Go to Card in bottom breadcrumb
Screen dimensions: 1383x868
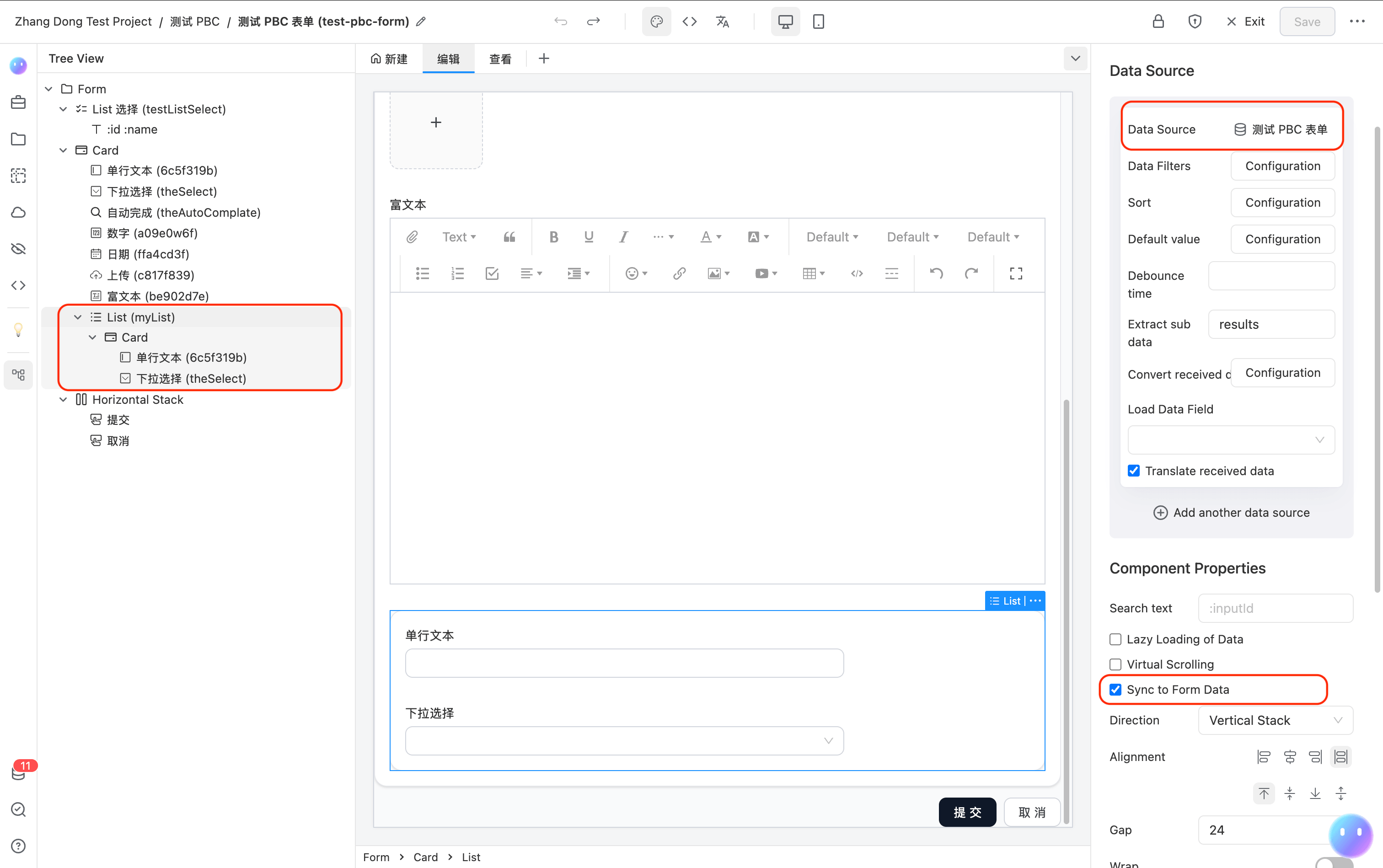pos(425,857)
